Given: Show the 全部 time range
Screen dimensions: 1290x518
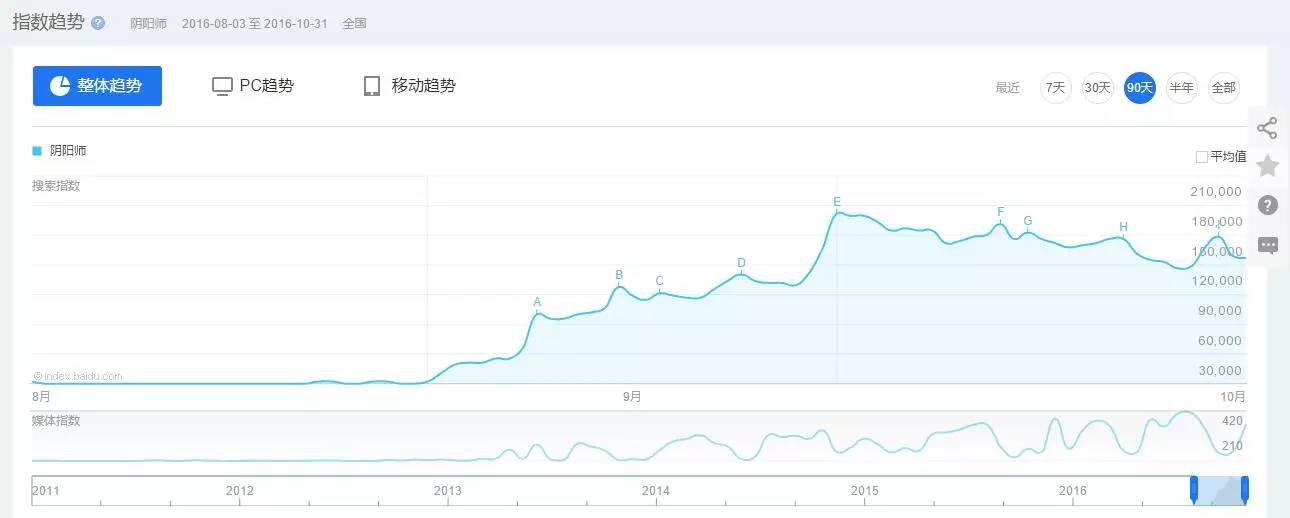Looking at the screenshot, I should tap(1224, 88).
